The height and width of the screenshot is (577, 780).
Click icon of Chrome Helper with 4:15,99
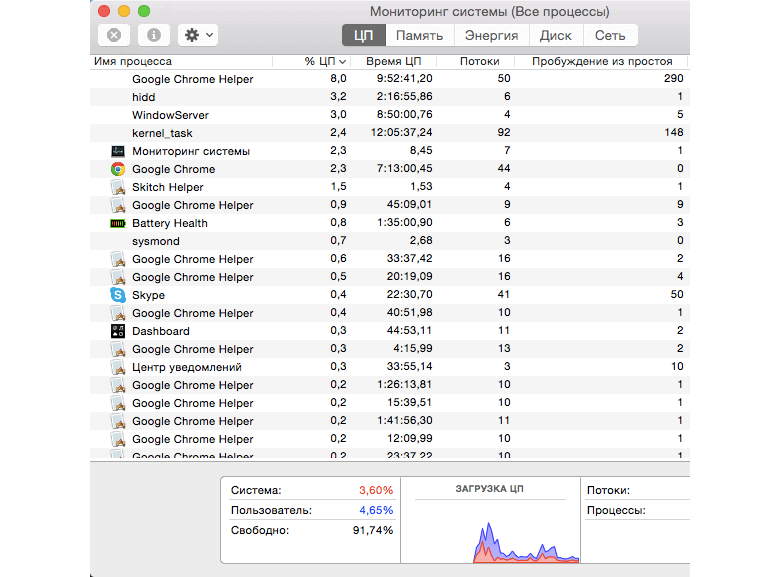point(118,349)
